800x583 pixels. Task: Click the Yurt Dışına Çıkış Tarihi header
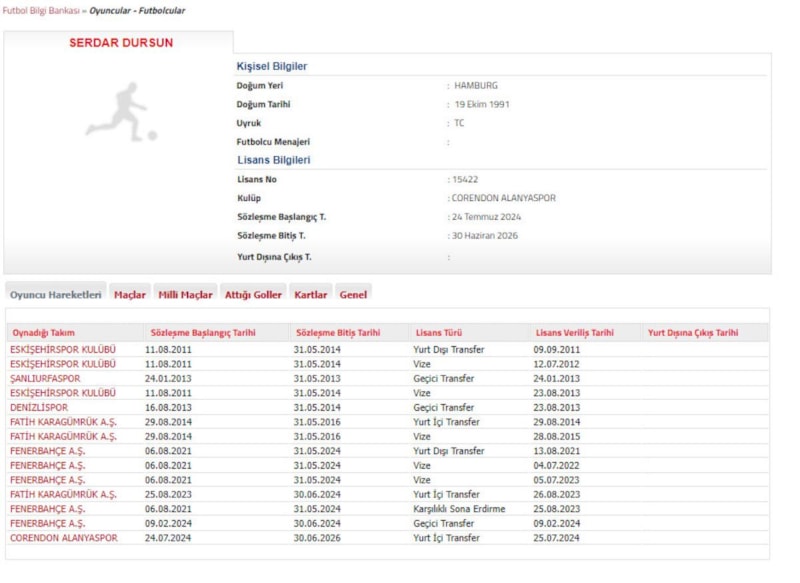(693, 333)
